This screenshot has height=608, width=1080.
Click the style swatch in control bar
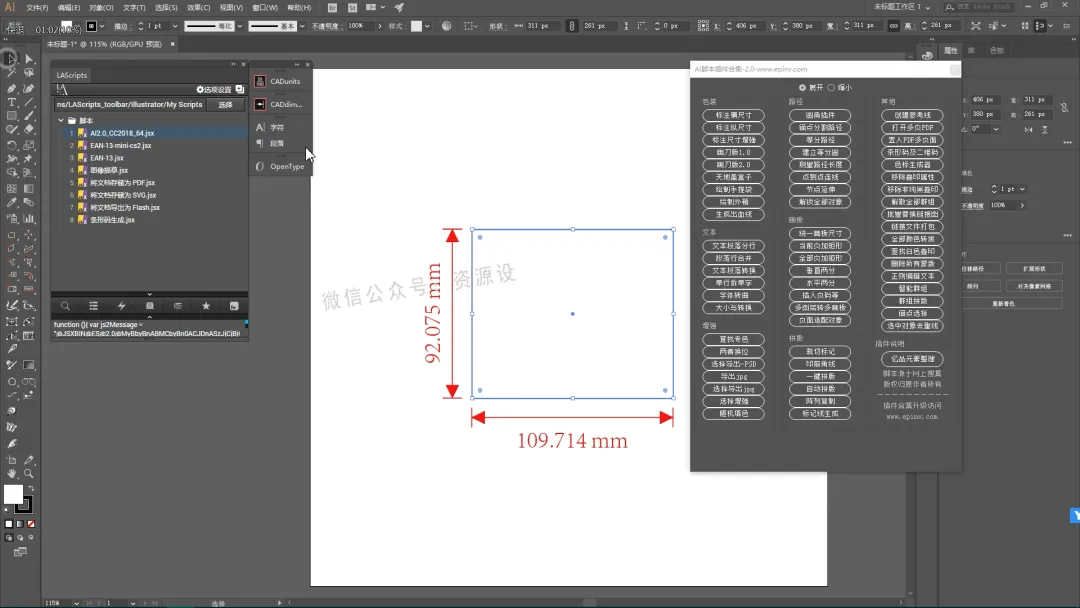[417, 26]
